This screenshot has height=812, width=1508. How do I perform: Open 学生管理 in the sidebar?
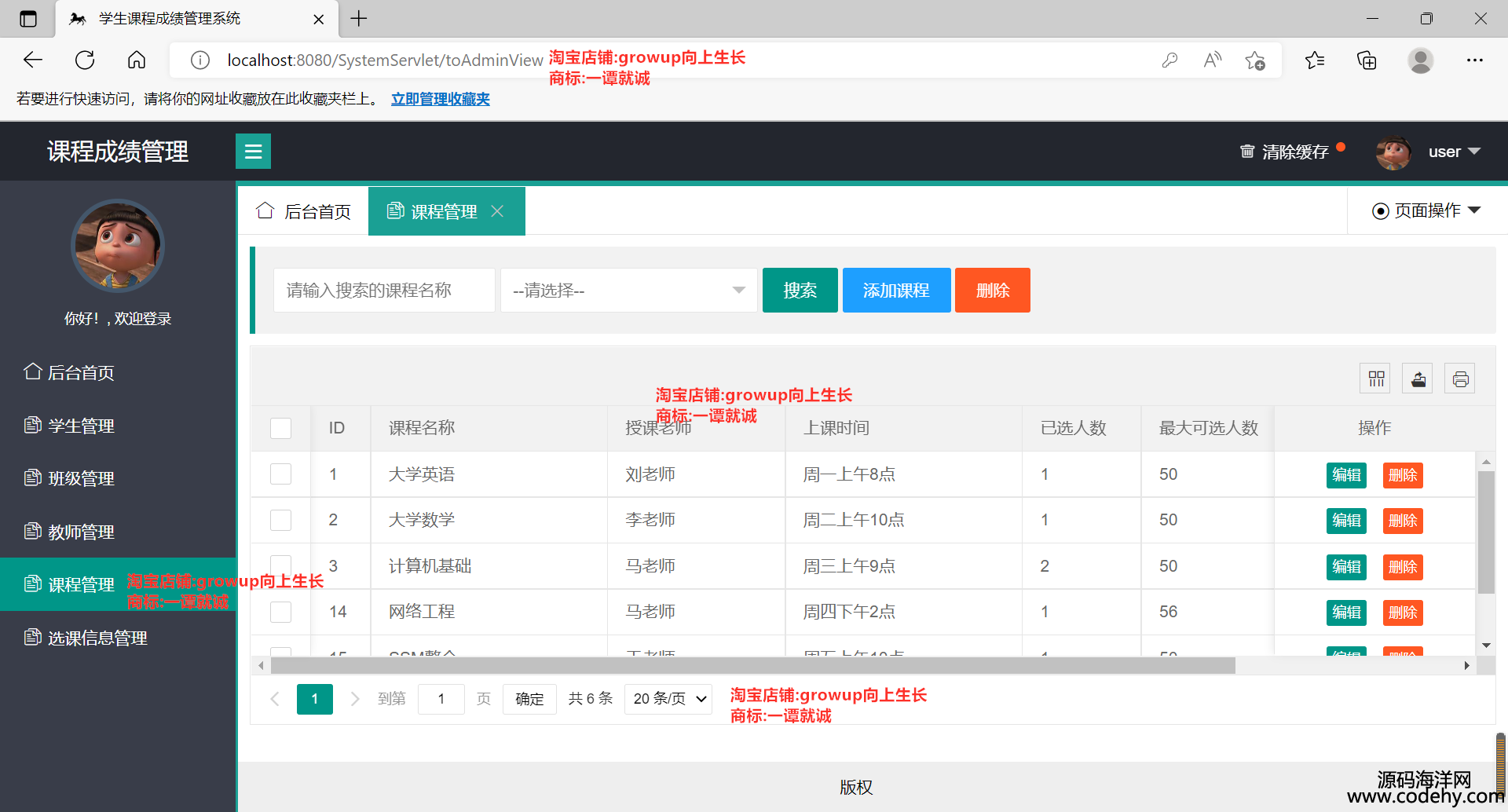(118, 426)
